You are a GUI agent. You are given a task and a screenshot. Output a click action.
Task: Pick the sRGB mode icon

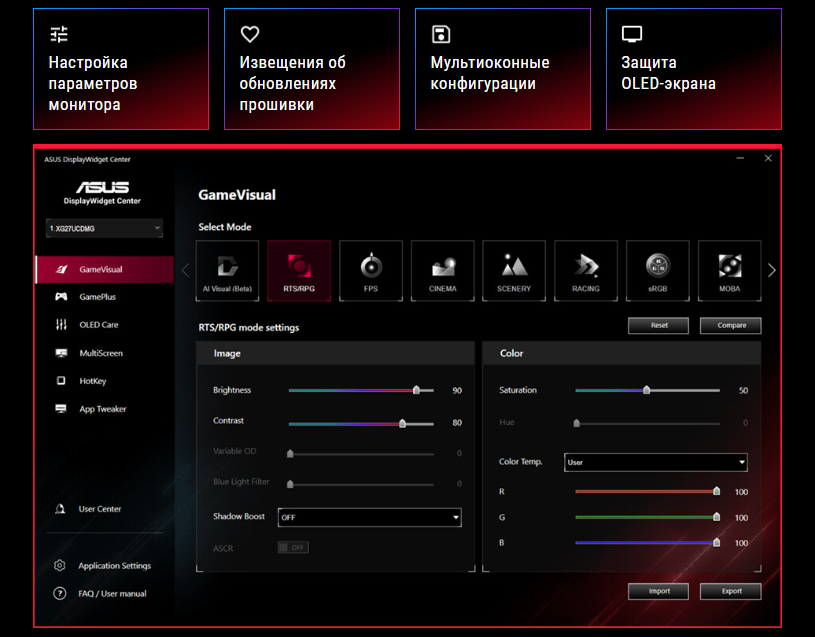pyautogui.click(x=658, y=270)
